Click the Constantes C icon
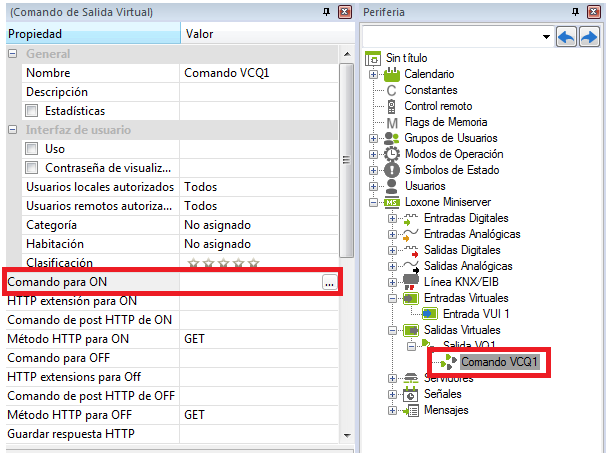606x454 pixels. point(392,90)
